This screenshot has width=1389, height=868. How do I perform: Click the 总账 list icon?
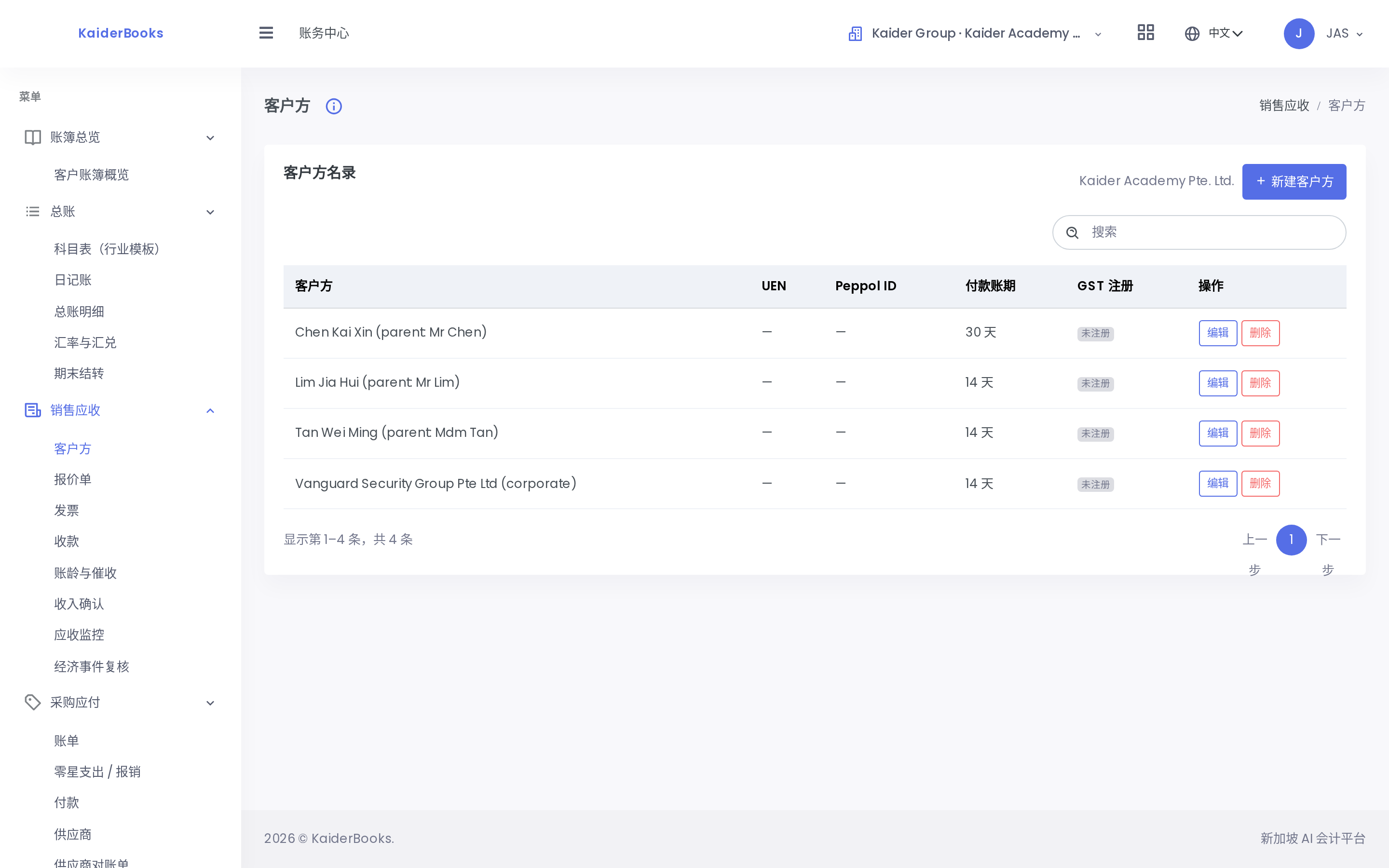coord(33,212)
